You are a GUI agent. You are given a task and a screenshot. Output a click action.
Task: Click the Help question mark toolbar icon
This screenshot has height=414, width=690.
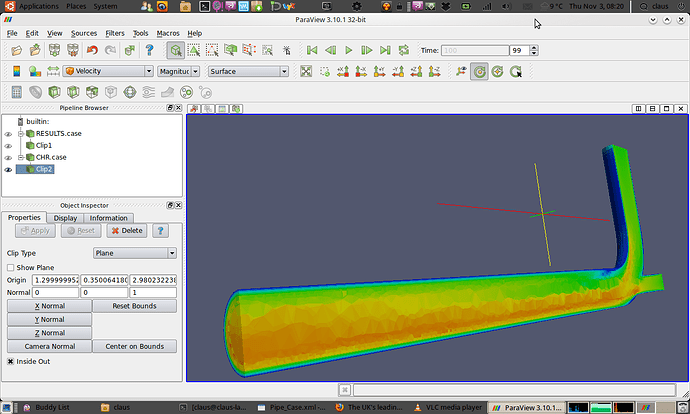click(149, 50)
